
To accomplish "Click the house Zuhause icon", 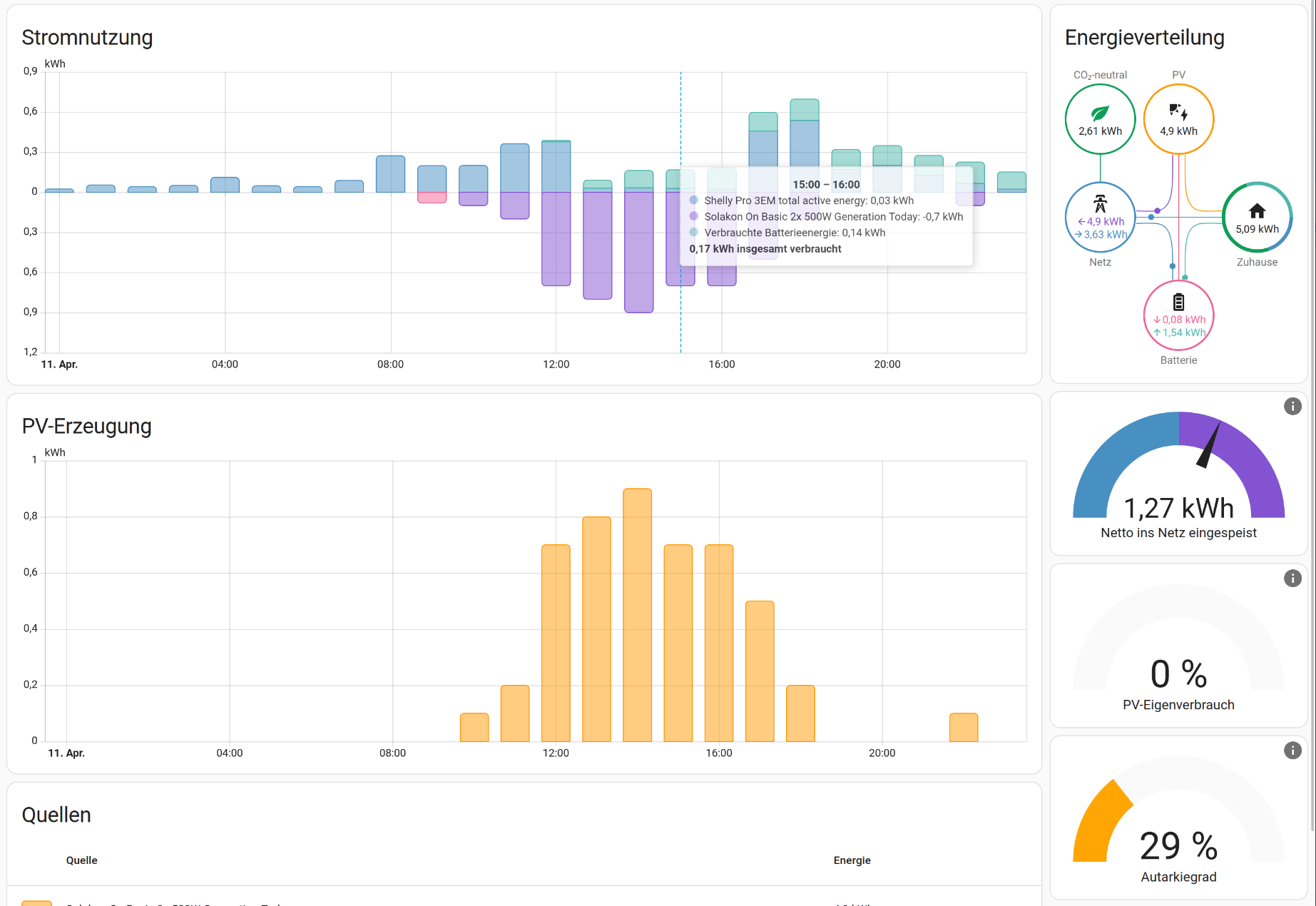I will coord(1257,210).
